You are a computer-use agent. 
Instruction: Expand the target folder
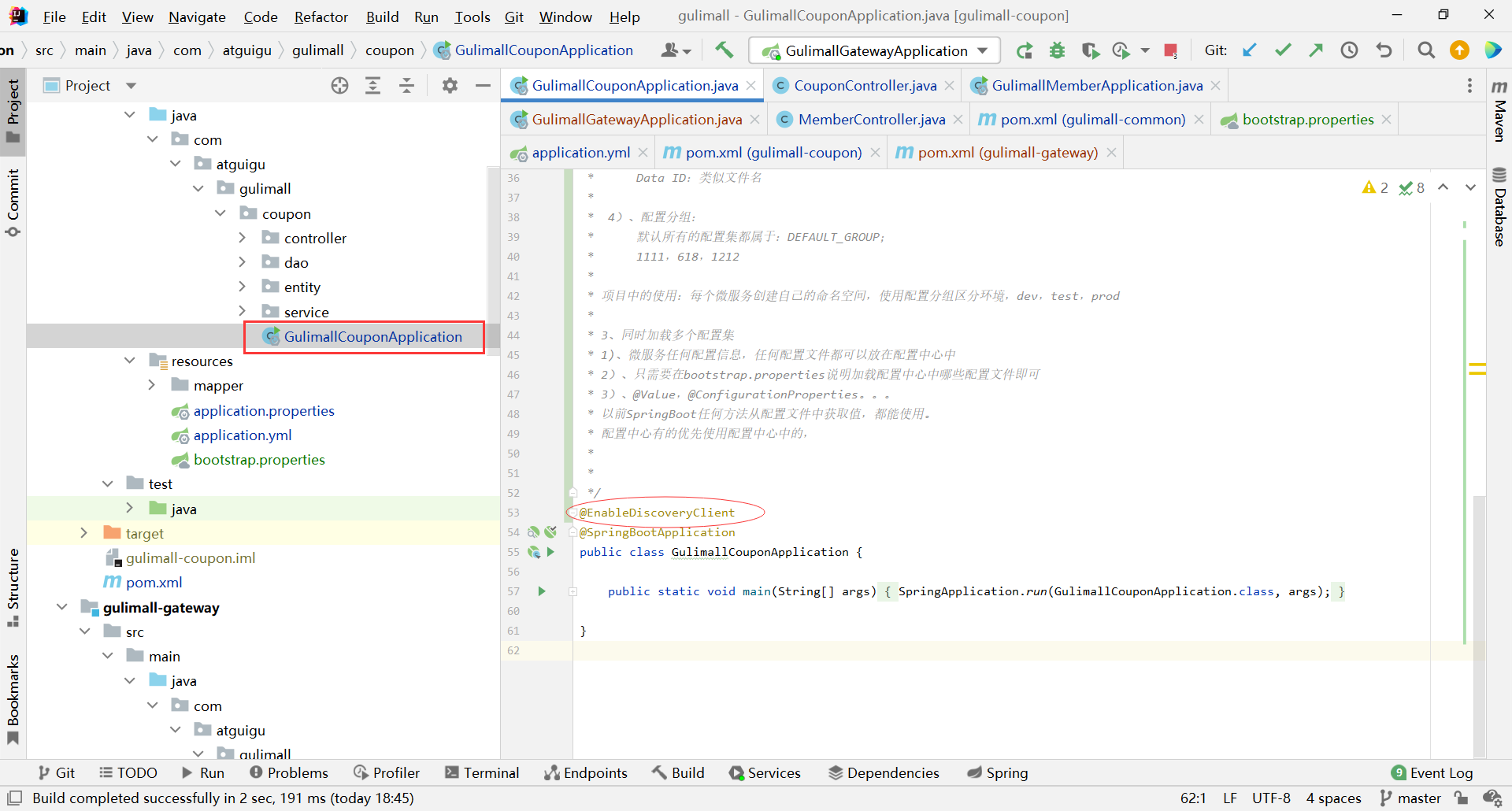[x=84, y=533]
